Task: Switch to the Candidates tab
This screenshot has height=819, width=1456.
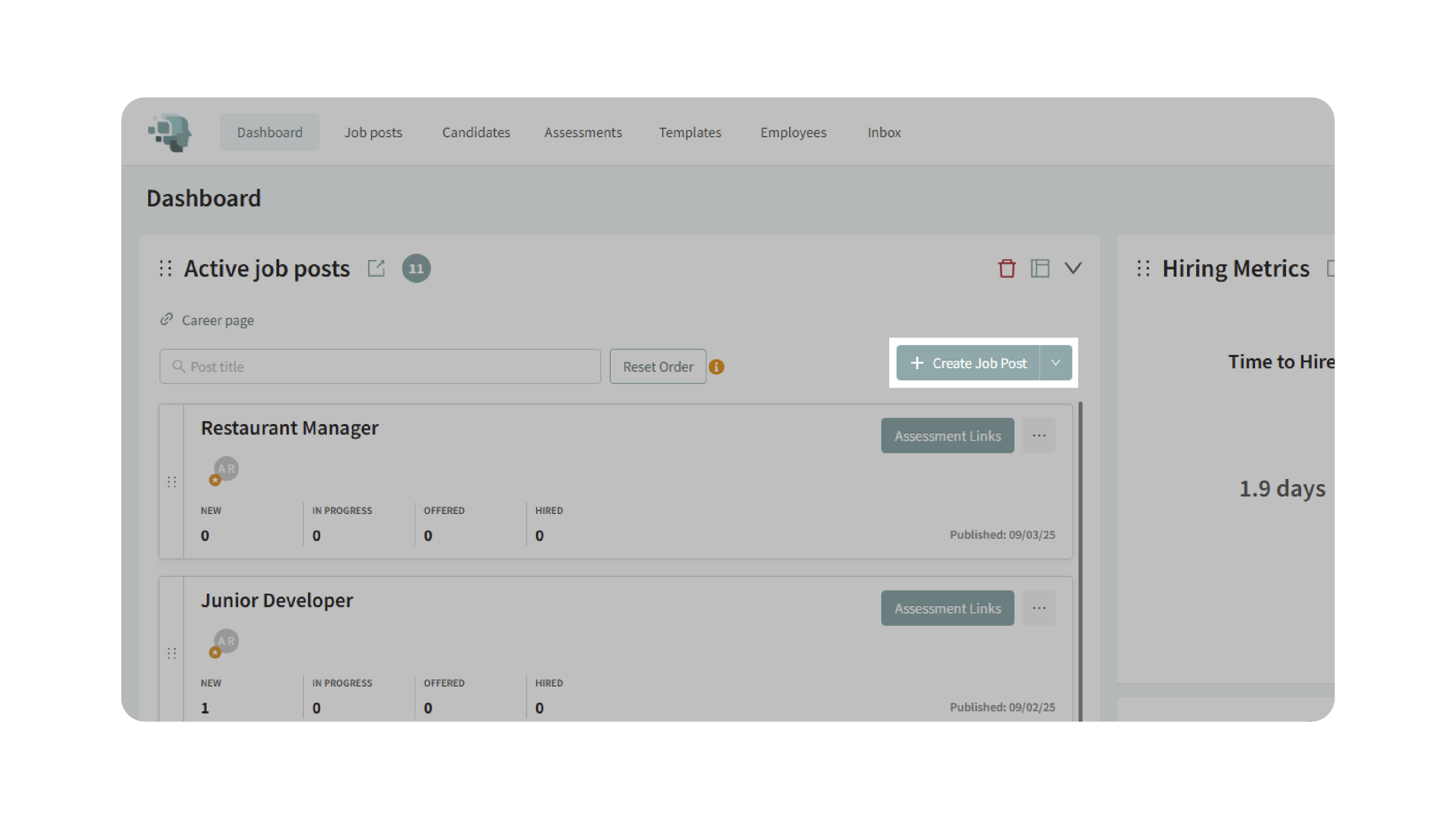Action: 476,132
